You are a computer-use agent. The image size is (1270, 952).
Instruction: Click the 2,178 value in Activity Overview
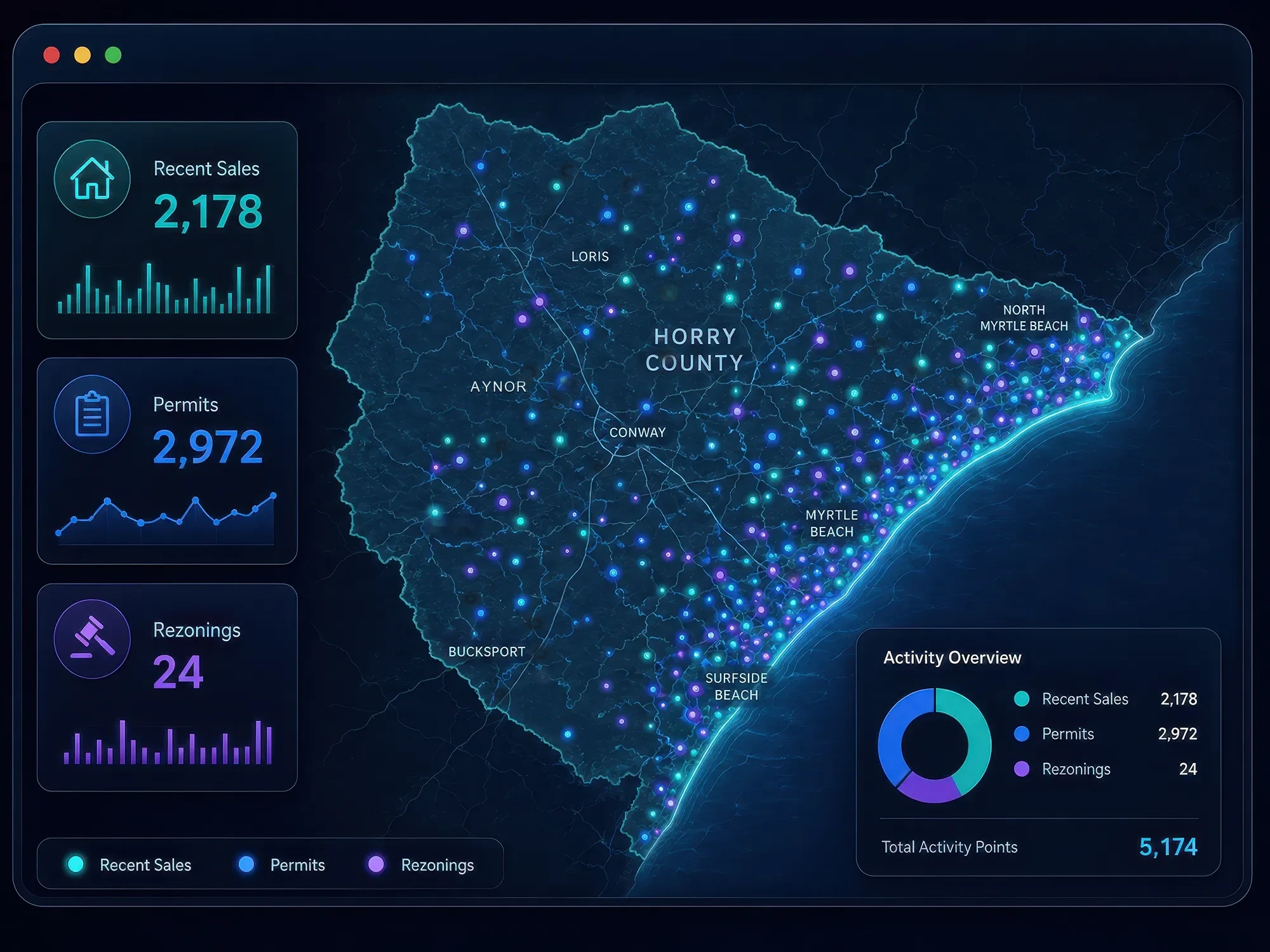[x=1179, y=699]
